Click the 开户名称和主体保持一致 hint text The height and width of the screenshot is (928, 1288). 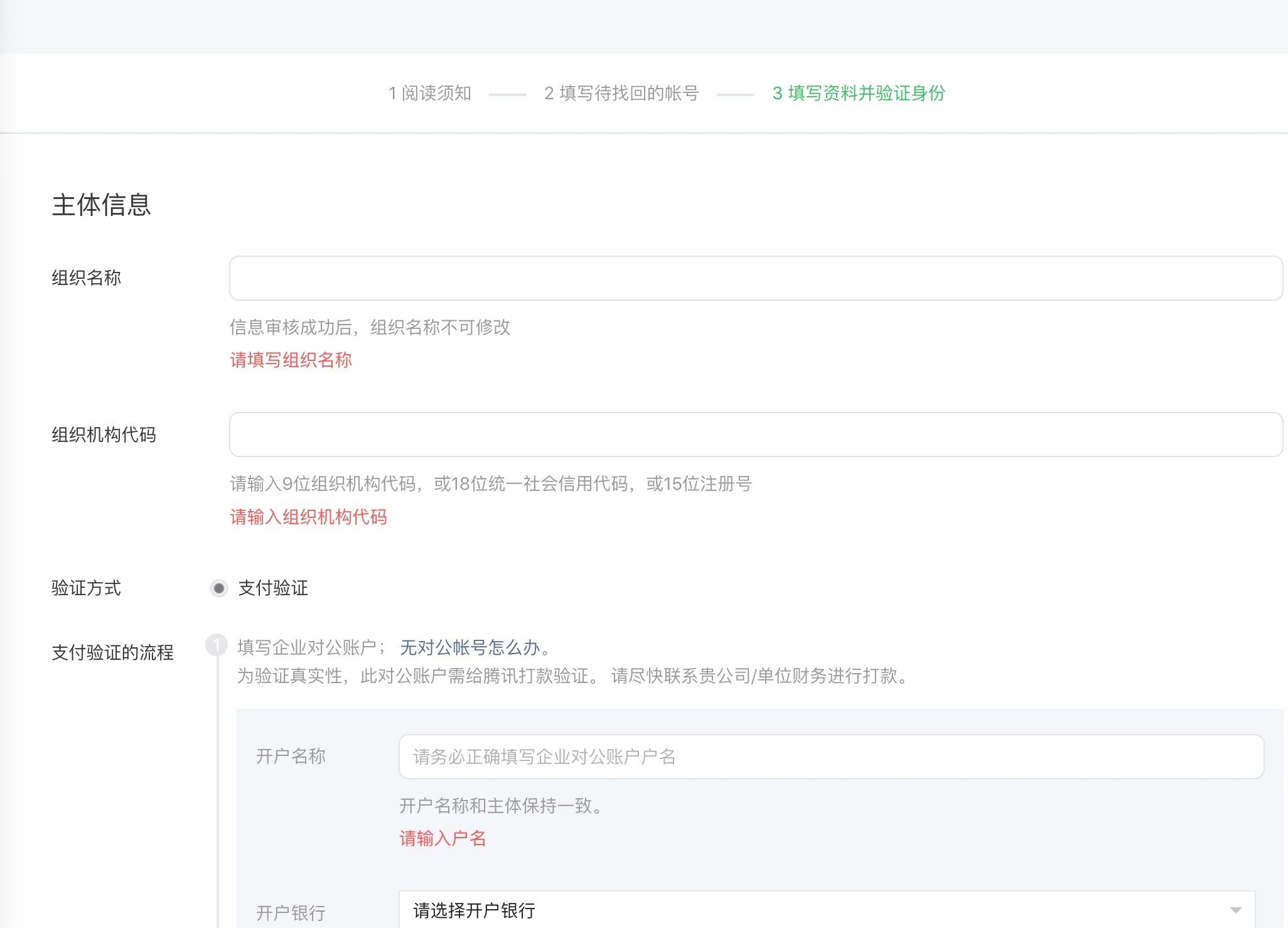pos(500,806)
